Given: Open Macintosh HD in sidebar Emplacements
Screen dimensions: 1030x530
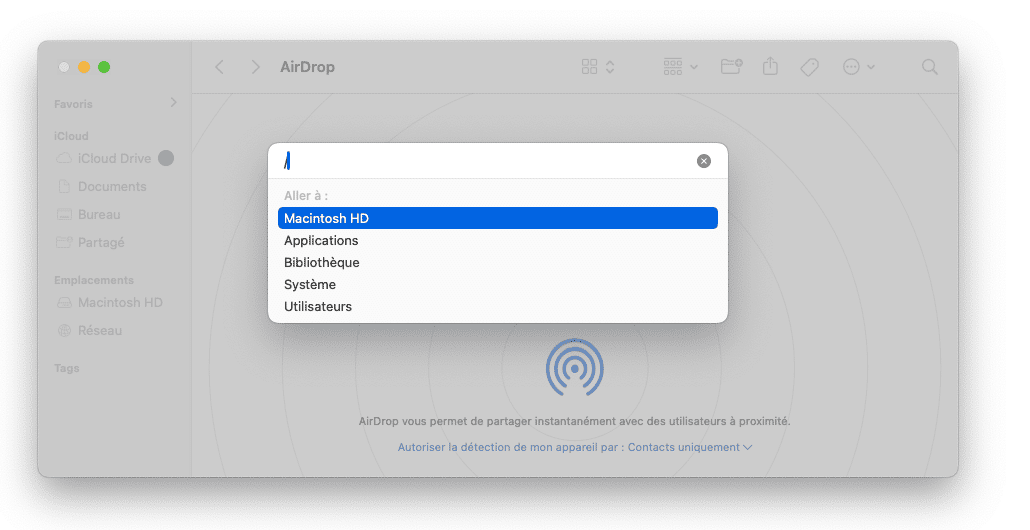Looking at the screenshot, I should pyautogui.click(x=110, y=303).
